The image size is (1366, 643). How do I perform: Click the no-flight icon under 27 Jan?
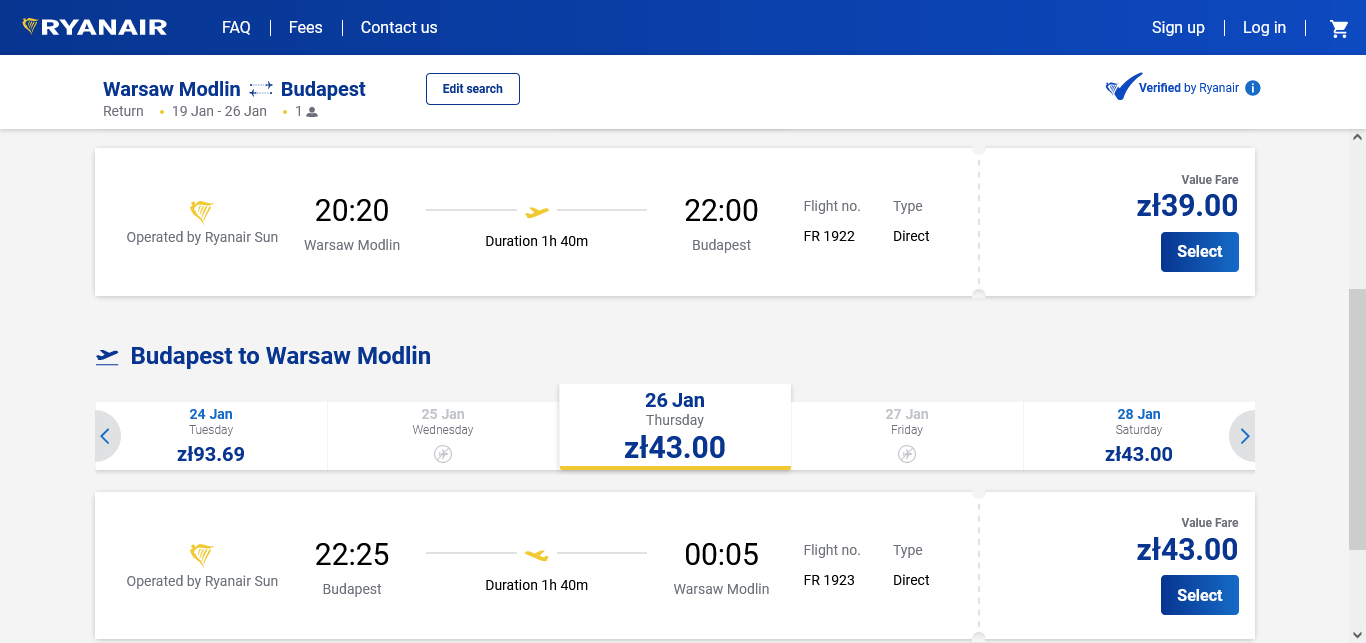pos(907,454)
